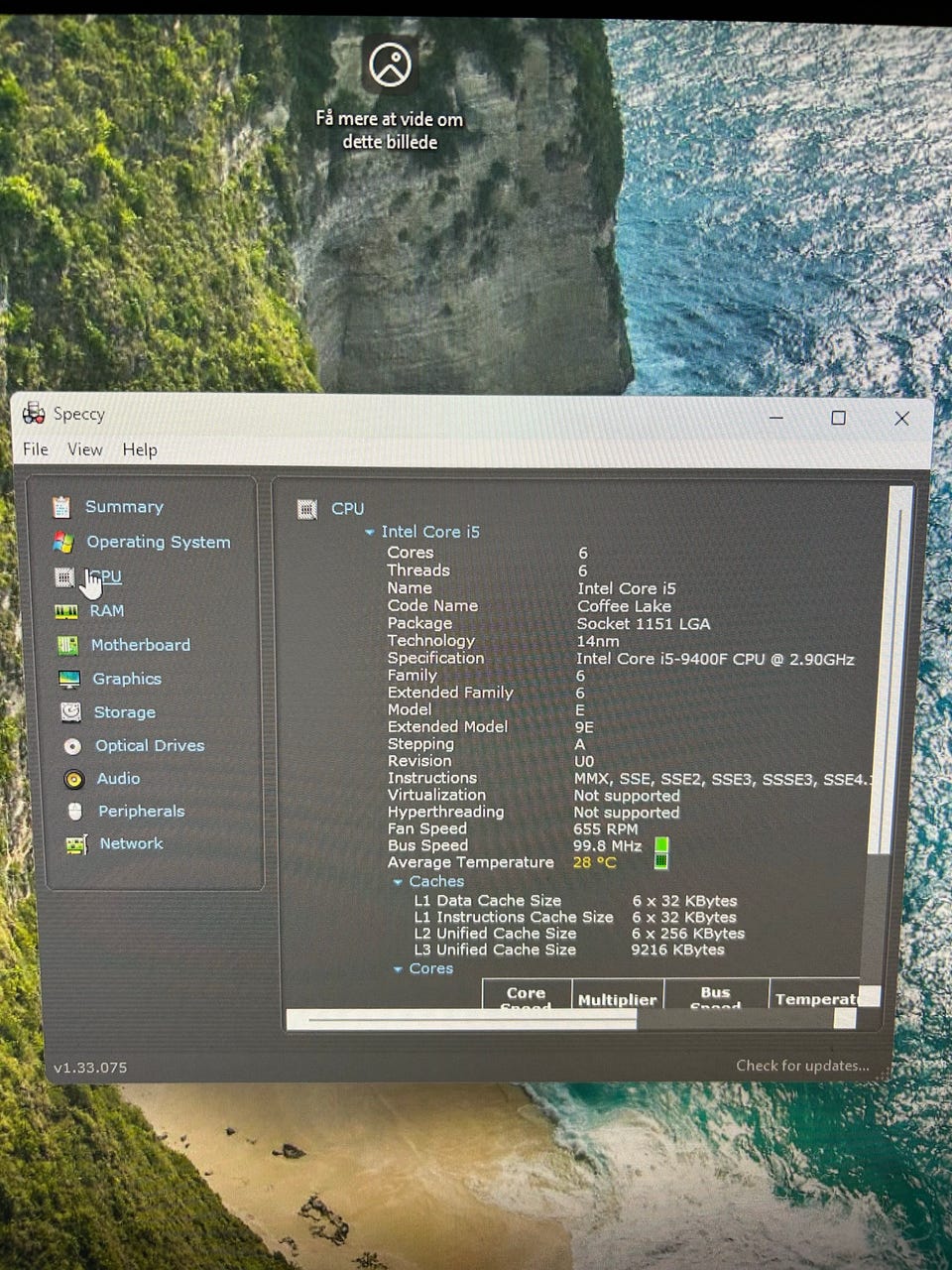Open the Network section

click(131, 843)
